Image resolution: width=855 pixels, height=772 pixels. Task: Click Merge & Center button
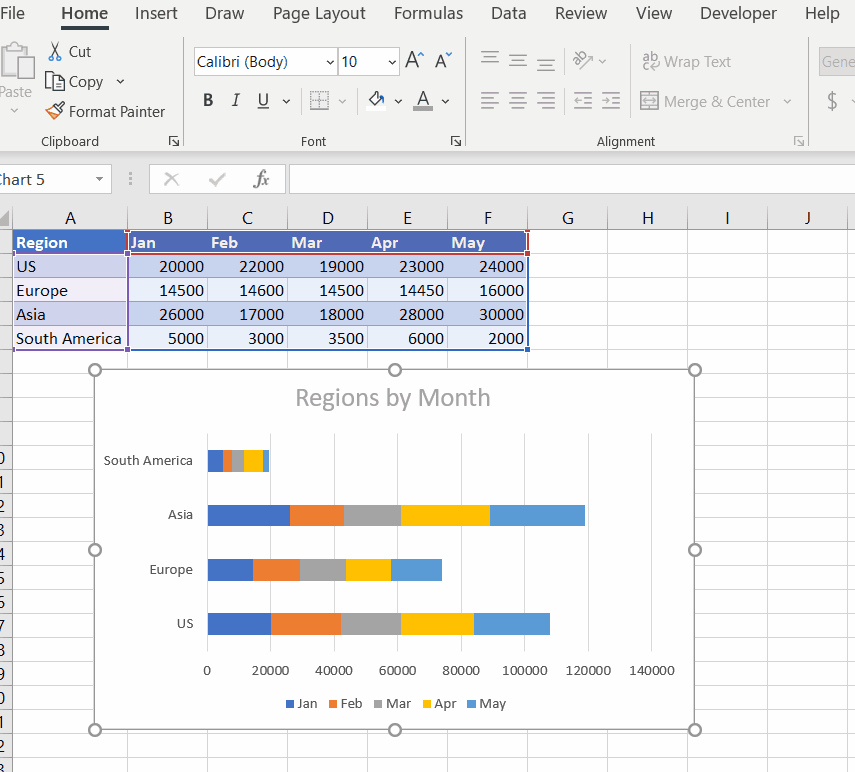705,101
